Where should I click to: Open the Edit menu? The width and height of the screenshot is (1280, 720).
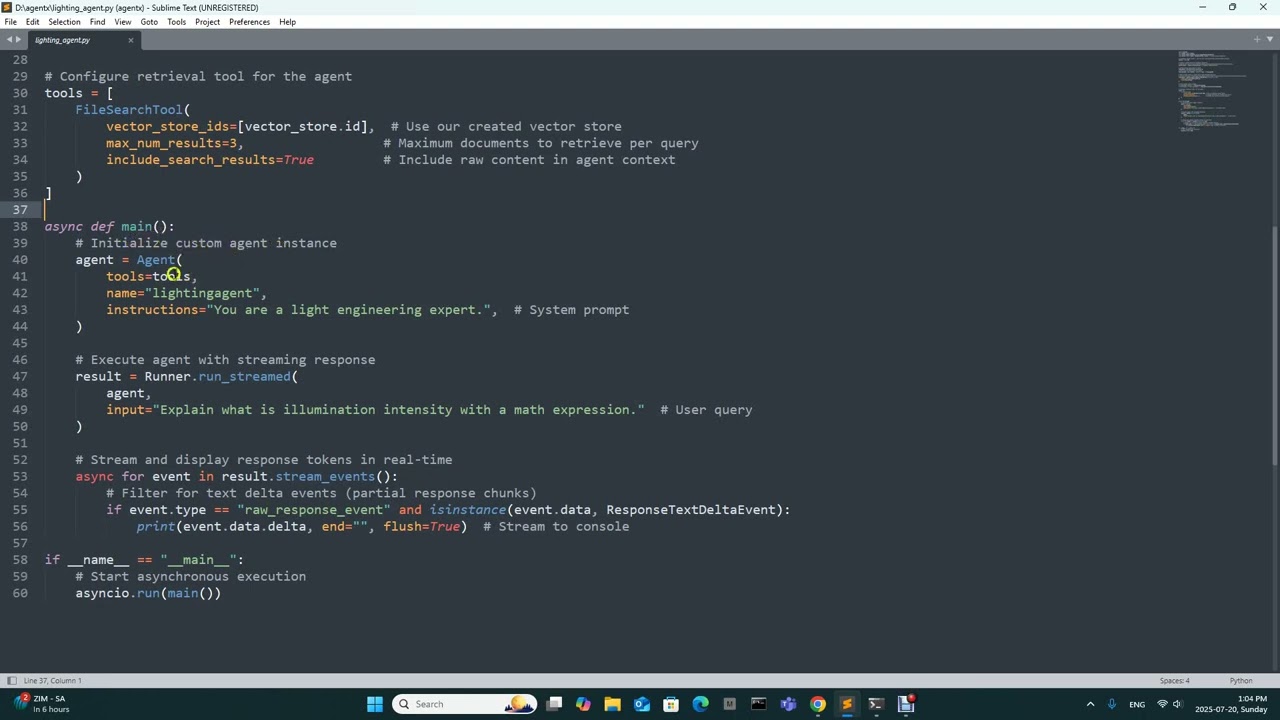coord(33,22)
